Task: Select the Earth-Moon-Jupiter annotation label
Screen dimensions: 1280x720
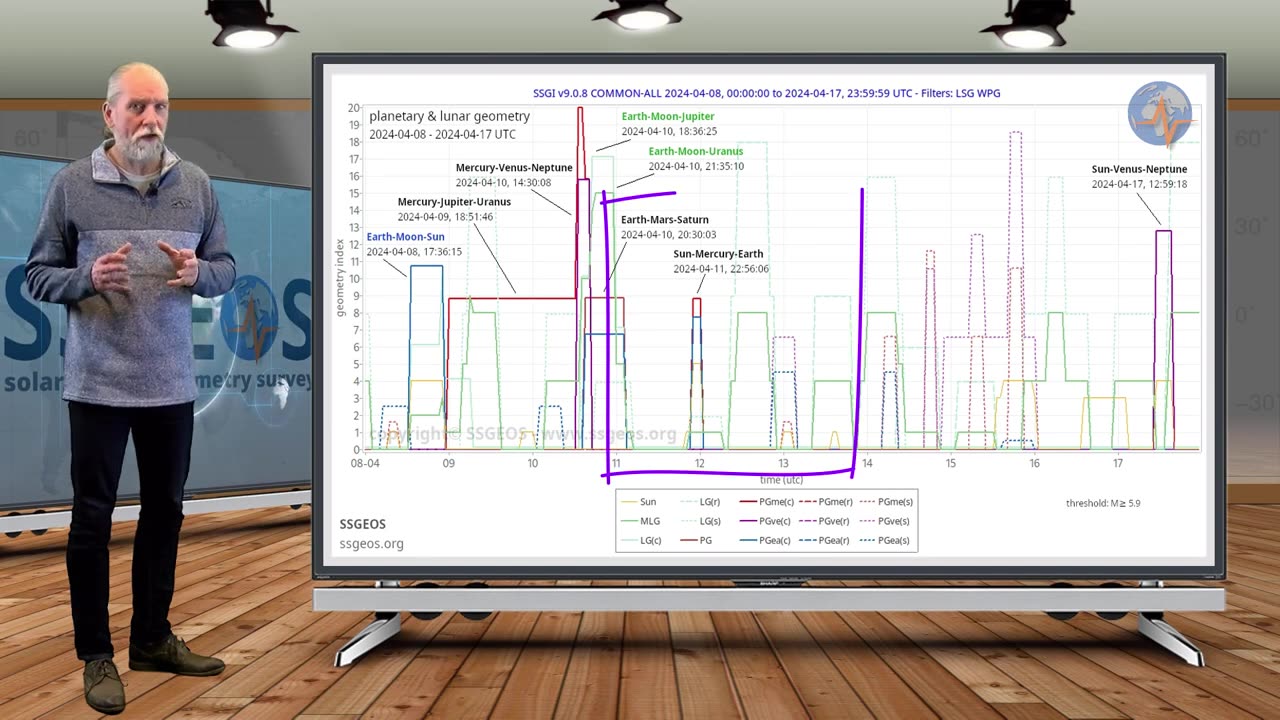Action: (x=668, y=117)
